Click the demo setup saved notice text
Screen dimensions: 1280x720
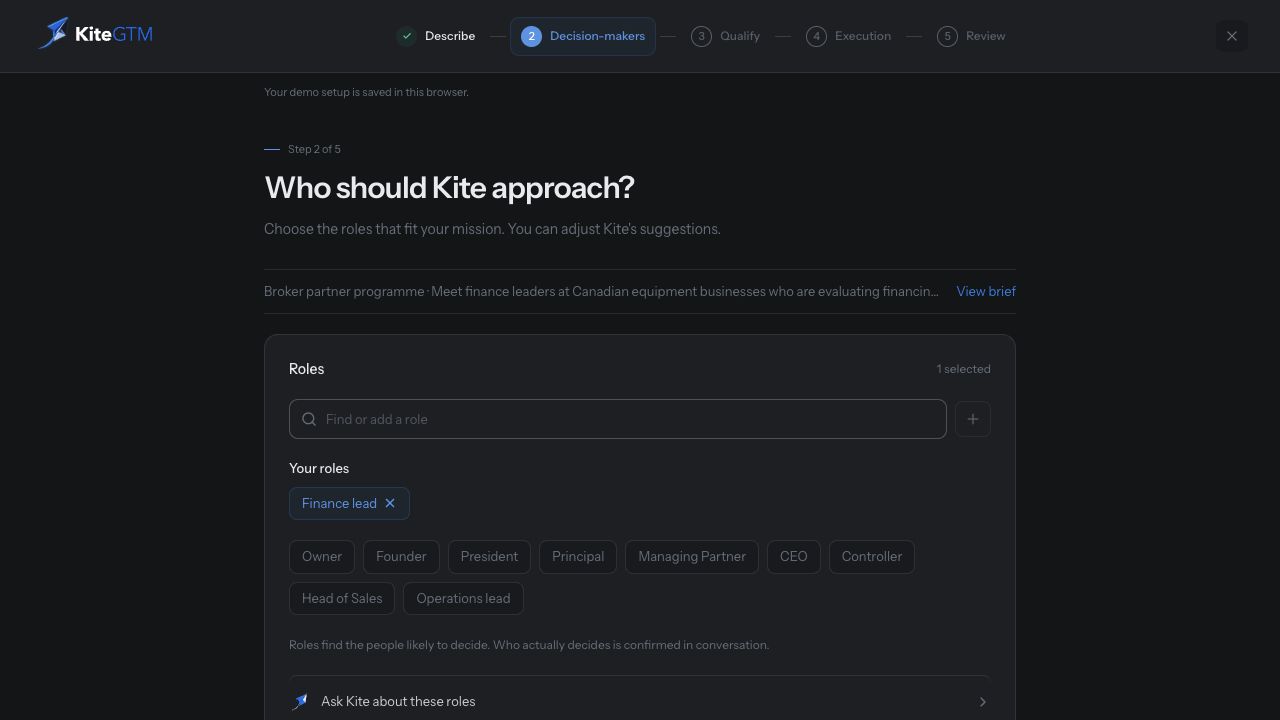coord(366,92)
